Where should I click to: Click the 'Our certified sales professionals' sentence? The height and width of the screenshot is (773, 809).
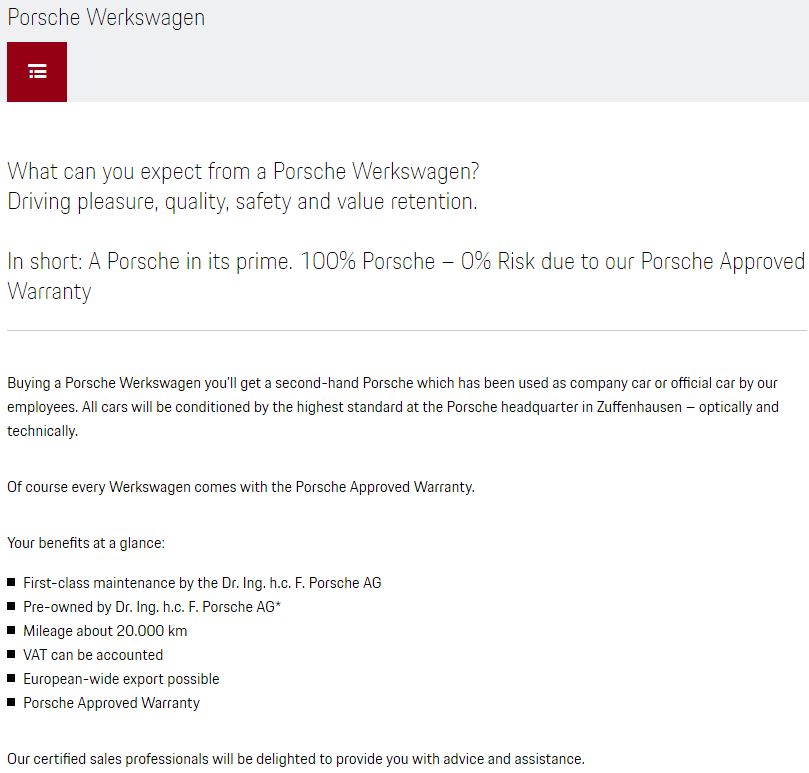pos(296,759)
